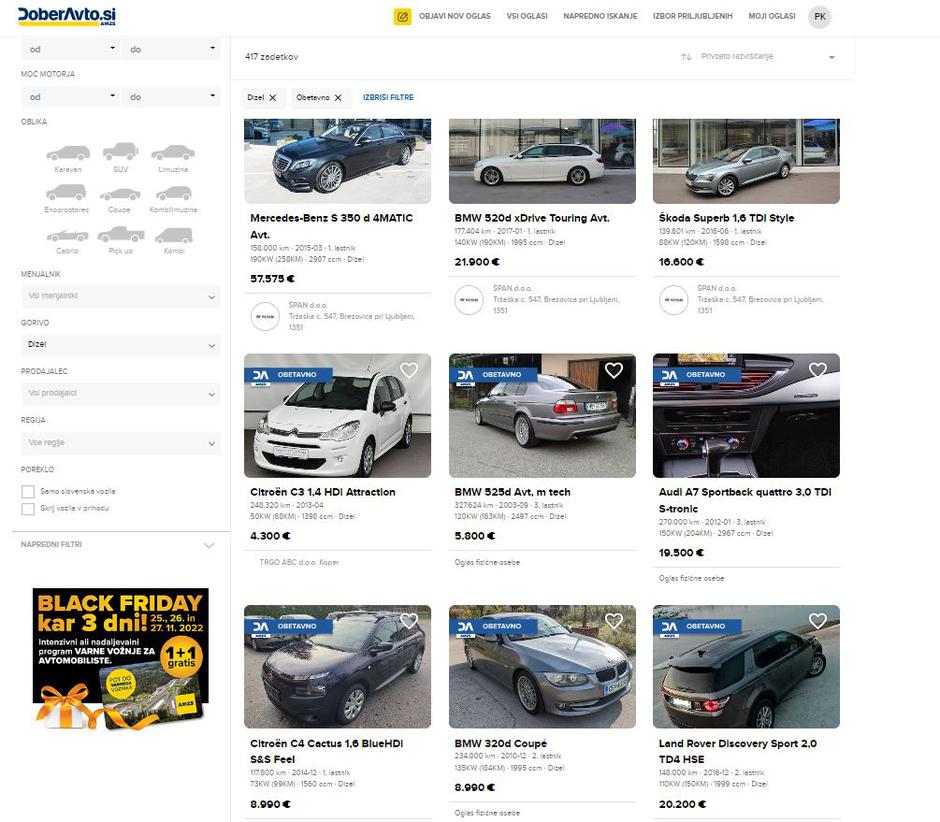The image size is (940, 822).
Task: Go to Moji oglasi in navigation
Action: pyautogui.click(x=772, y=16)
